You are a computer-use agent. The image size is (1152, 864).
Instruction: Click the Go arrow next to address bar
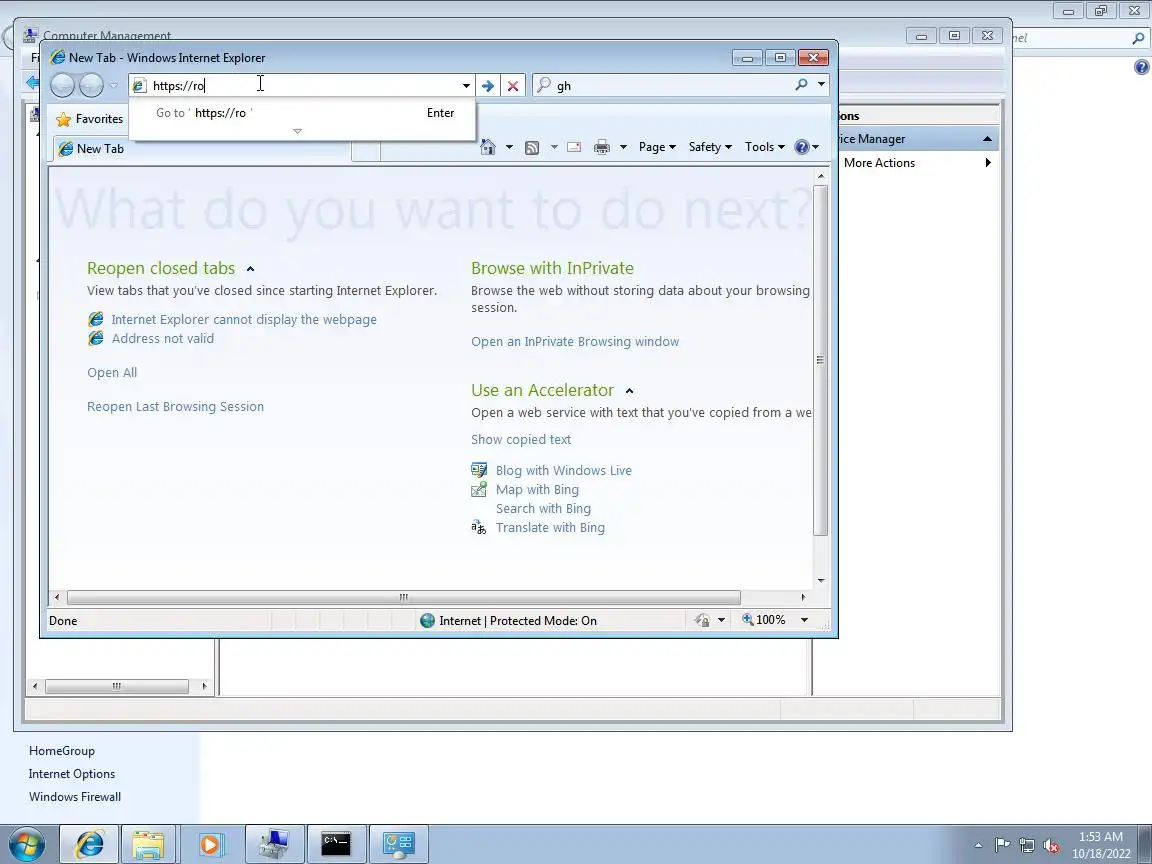[488, 86]
